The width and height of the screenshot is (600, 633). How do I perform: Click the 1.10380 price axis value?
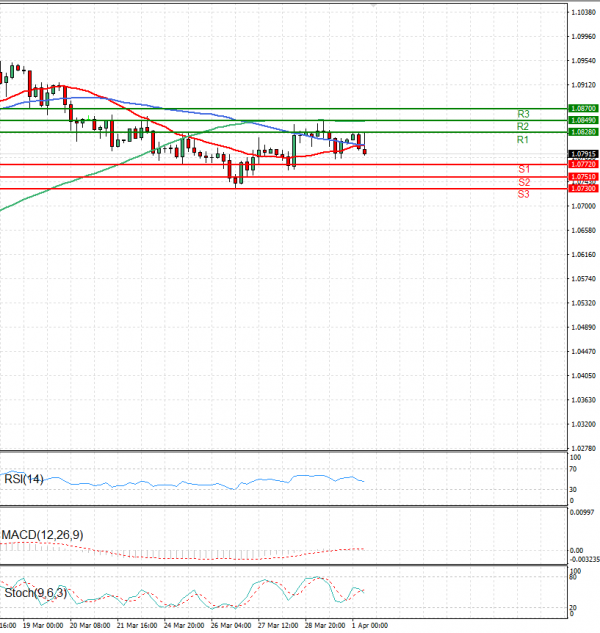(x=584, y=13)
